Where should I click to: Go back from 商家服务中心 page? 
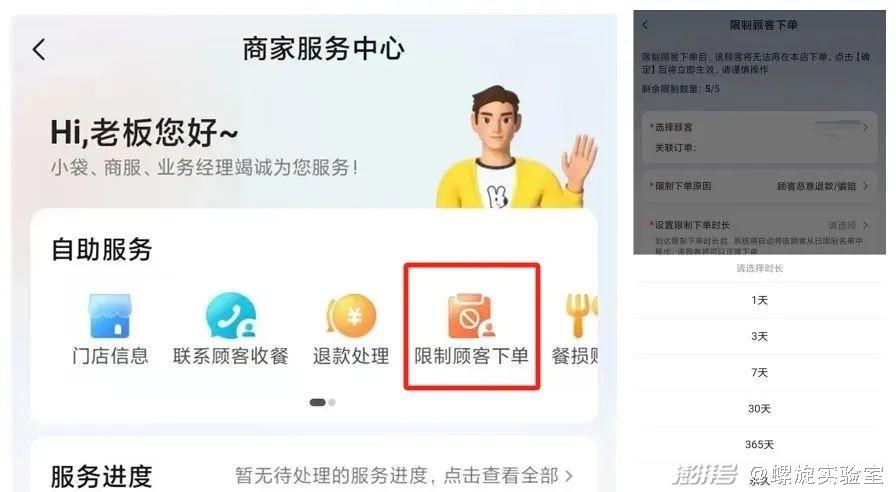(39, 50)
